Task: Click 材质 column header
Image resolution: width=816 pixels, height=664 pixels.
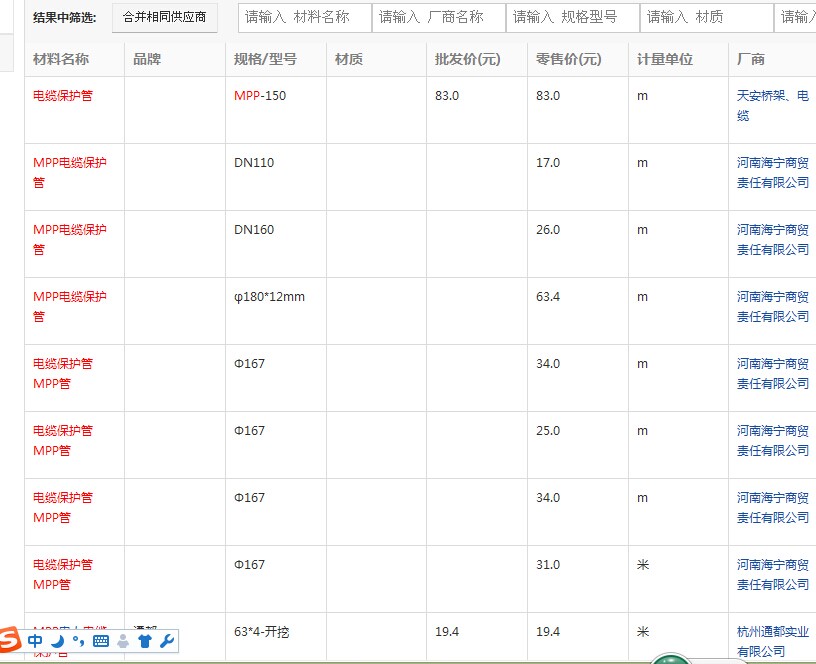Action: coord(349,59)
